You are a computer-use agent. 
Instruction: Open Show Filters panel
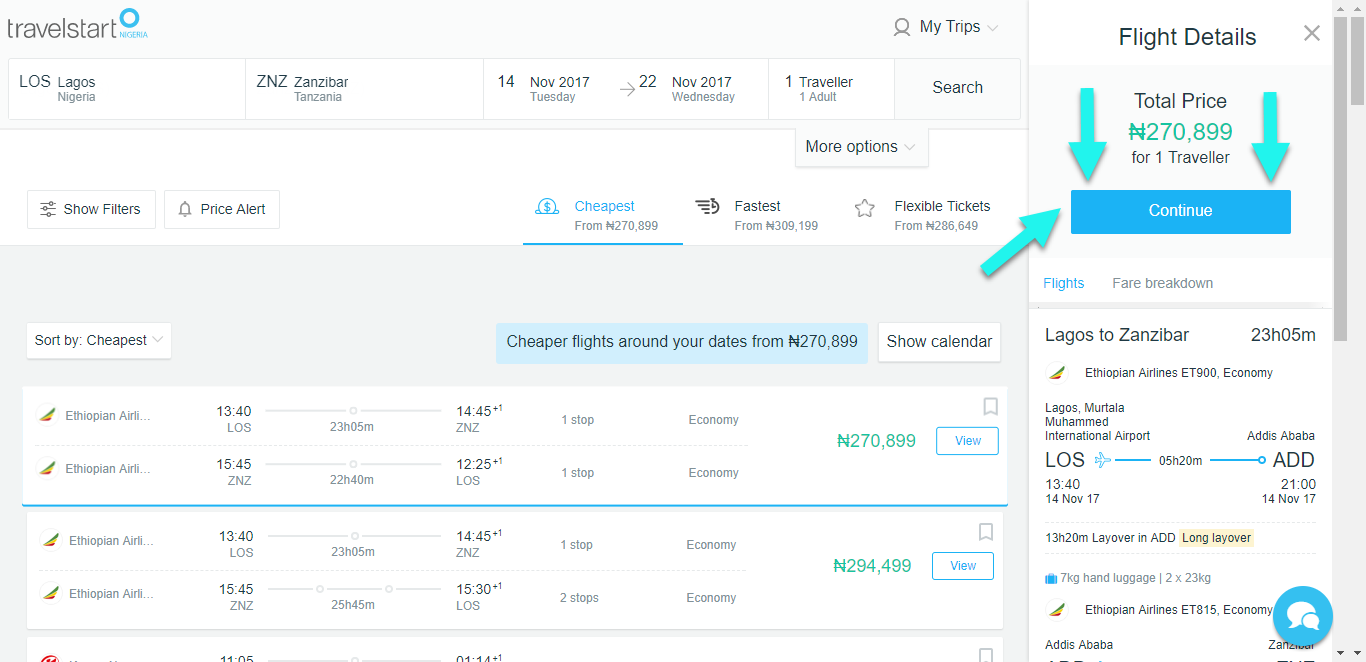pos(91,209)
